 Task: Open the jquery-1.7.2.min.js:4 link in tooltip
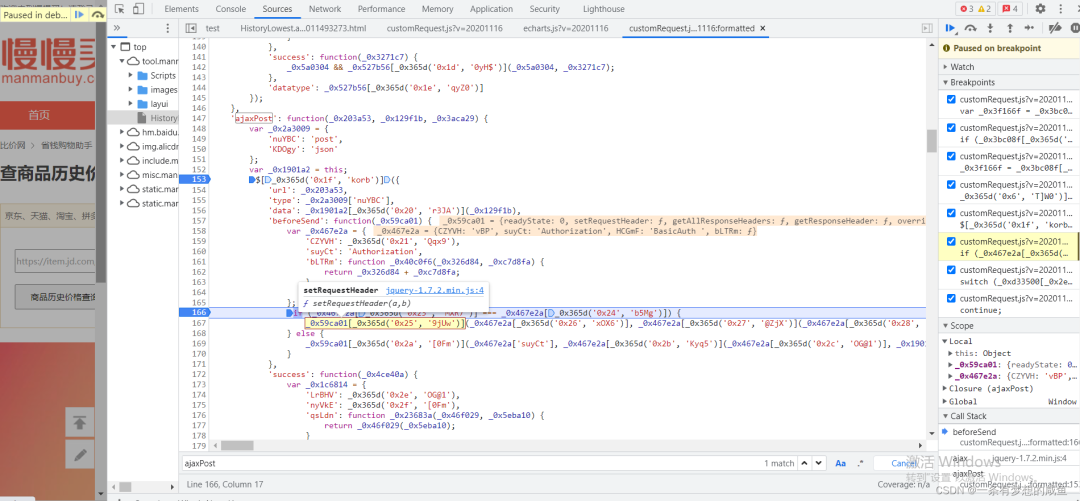(435, 290)
